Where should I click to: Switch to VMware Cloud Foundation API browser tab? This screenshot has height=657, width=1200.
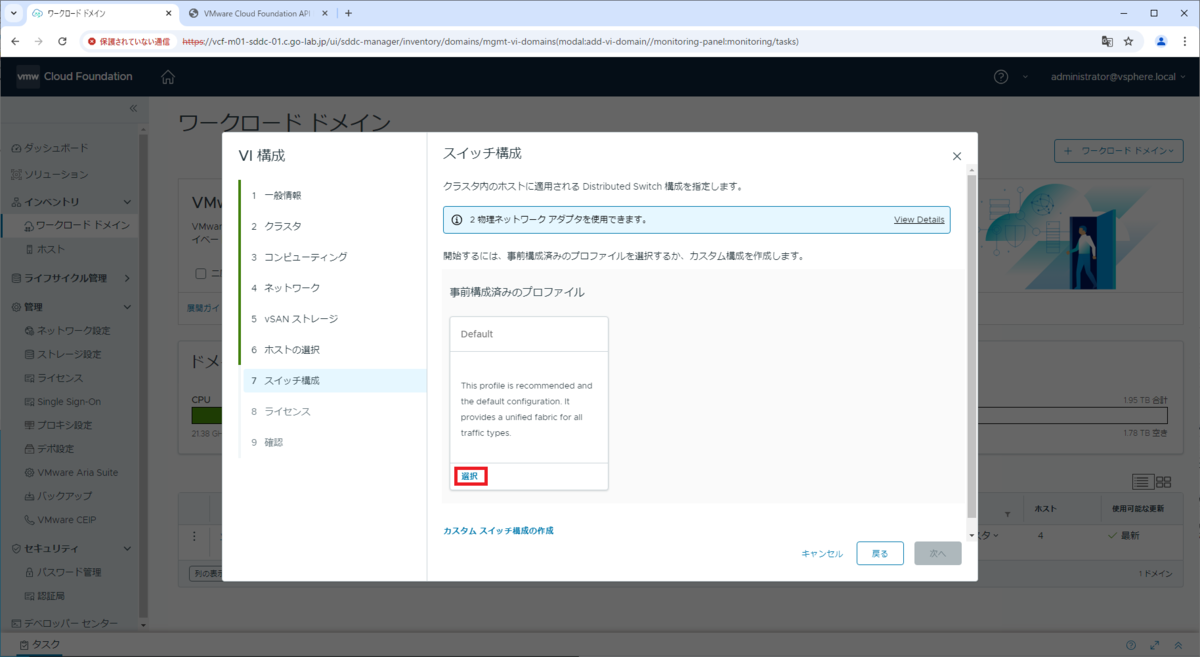point(257,13)
